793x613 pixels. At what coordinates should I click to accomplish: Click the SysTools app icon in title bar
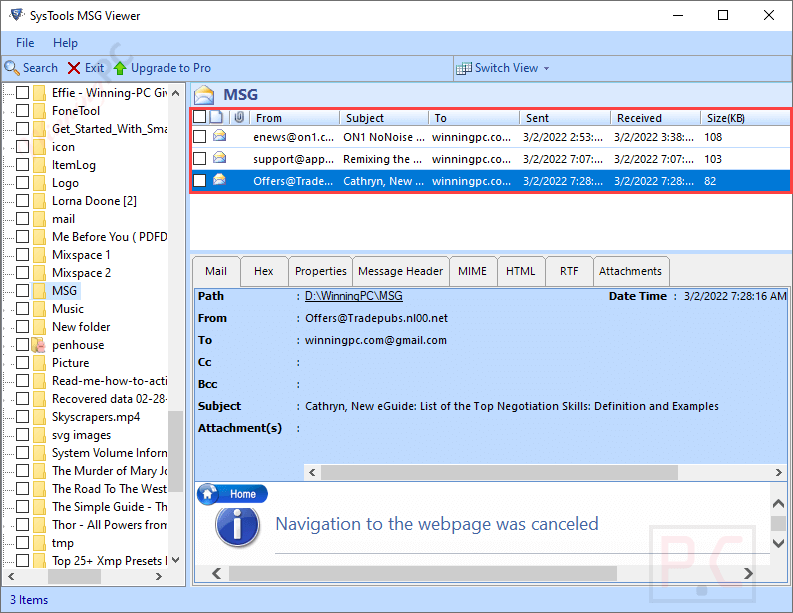coord(17,15)
